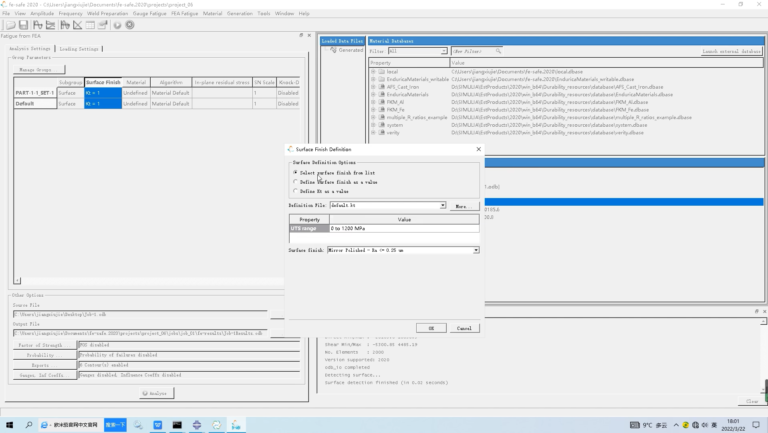Viewport: 768px width, 433px height.
Task: Click the open file folder toolbar icon
Action: (x=10, y=25)
